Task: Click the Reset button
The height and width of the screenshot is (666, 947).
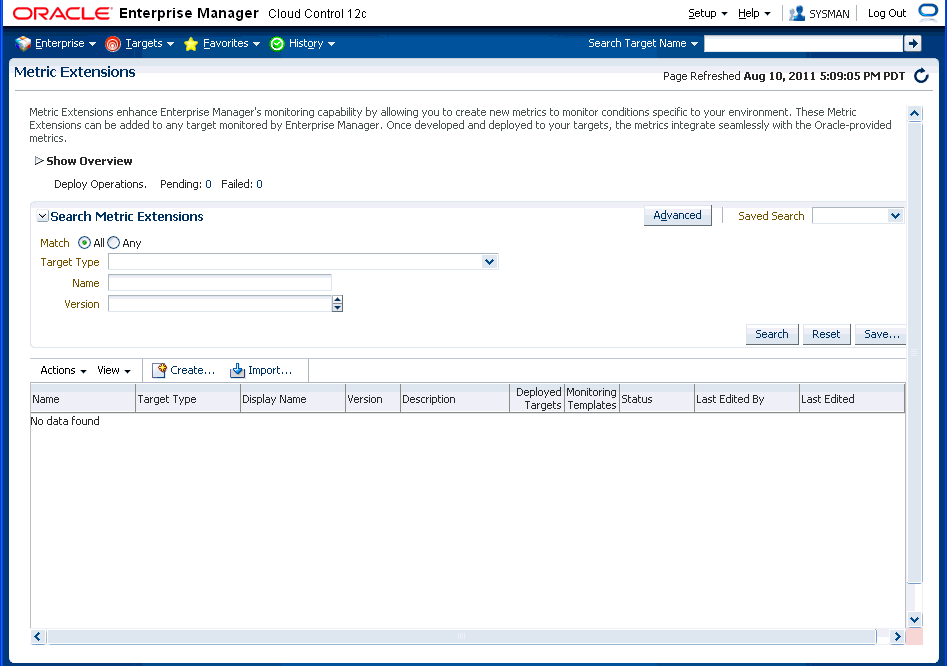Action: tap(826, 334)
